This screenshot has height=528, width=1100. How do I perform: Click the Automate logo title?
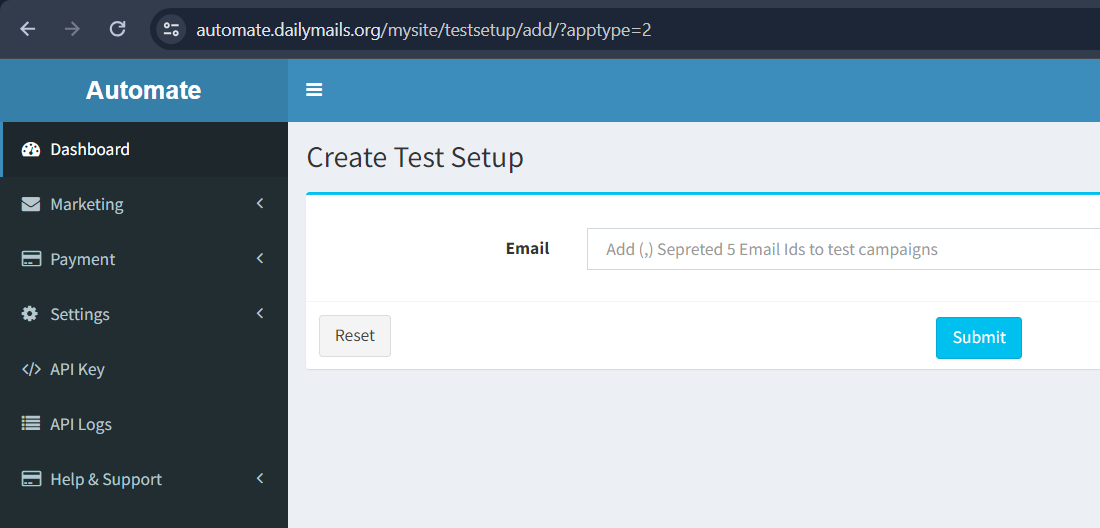(x=143, y=90)
